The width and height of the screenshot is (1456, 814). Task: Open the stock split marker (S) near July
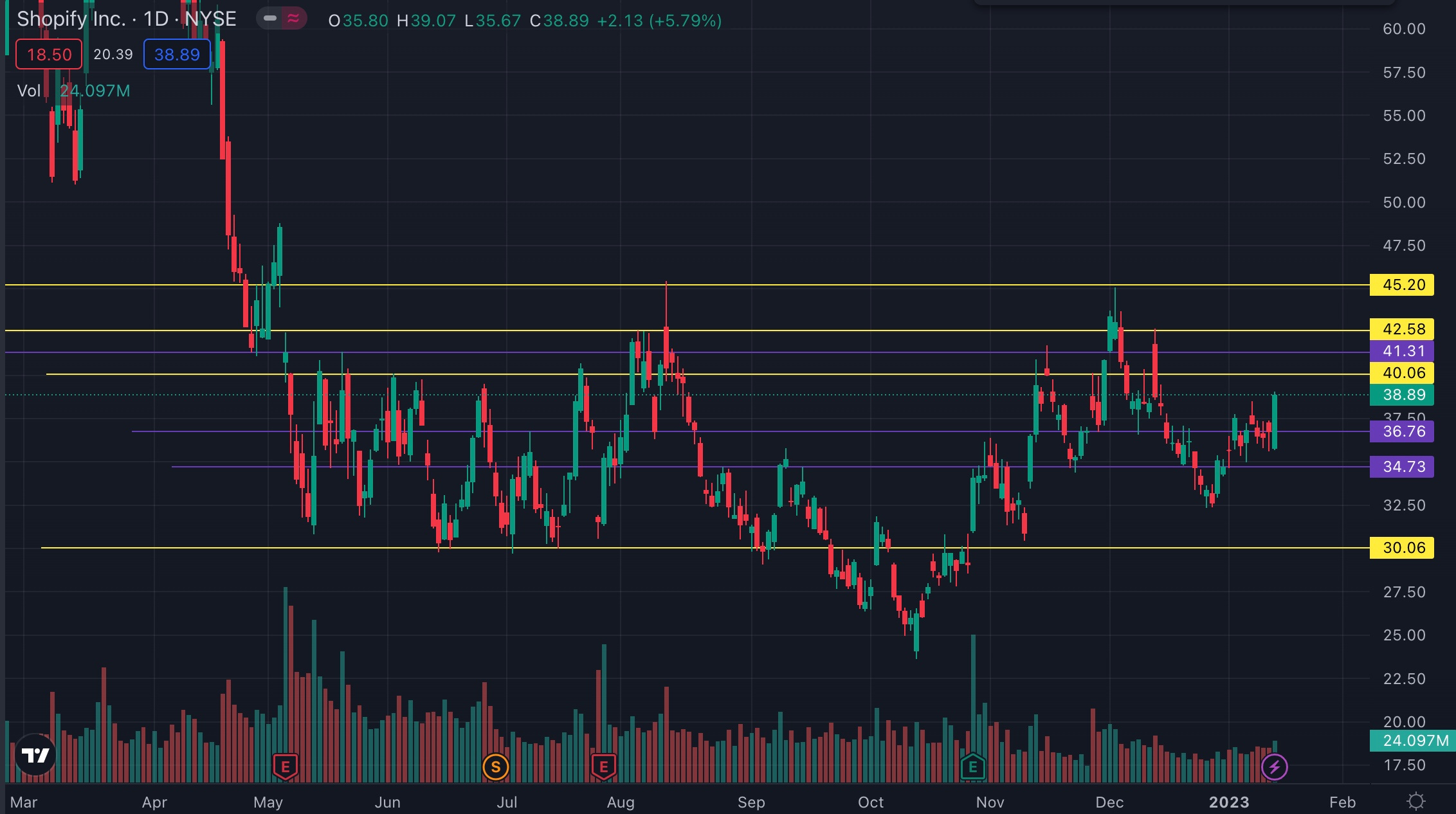(x=495, y=766)
